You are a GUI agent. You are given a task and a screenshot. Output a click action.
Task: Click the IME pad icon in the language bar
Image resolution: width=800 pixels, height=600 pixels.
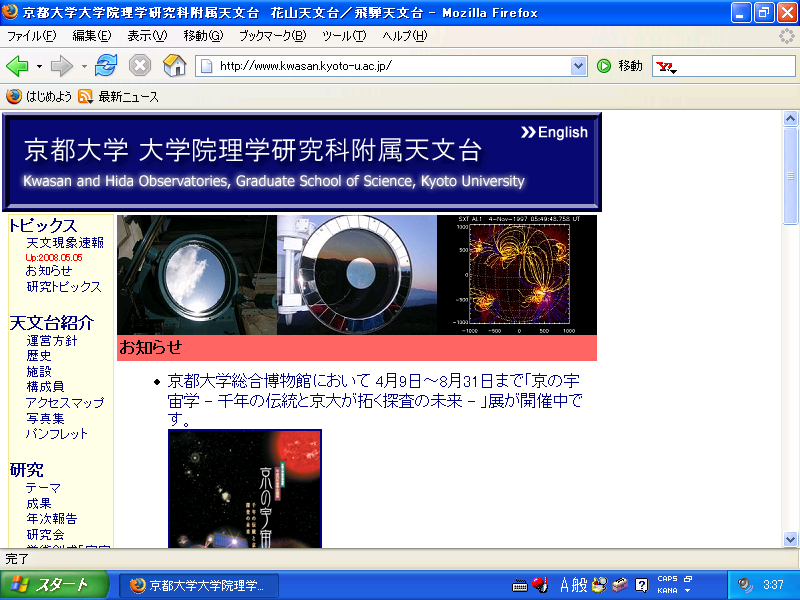click(599, 585)
